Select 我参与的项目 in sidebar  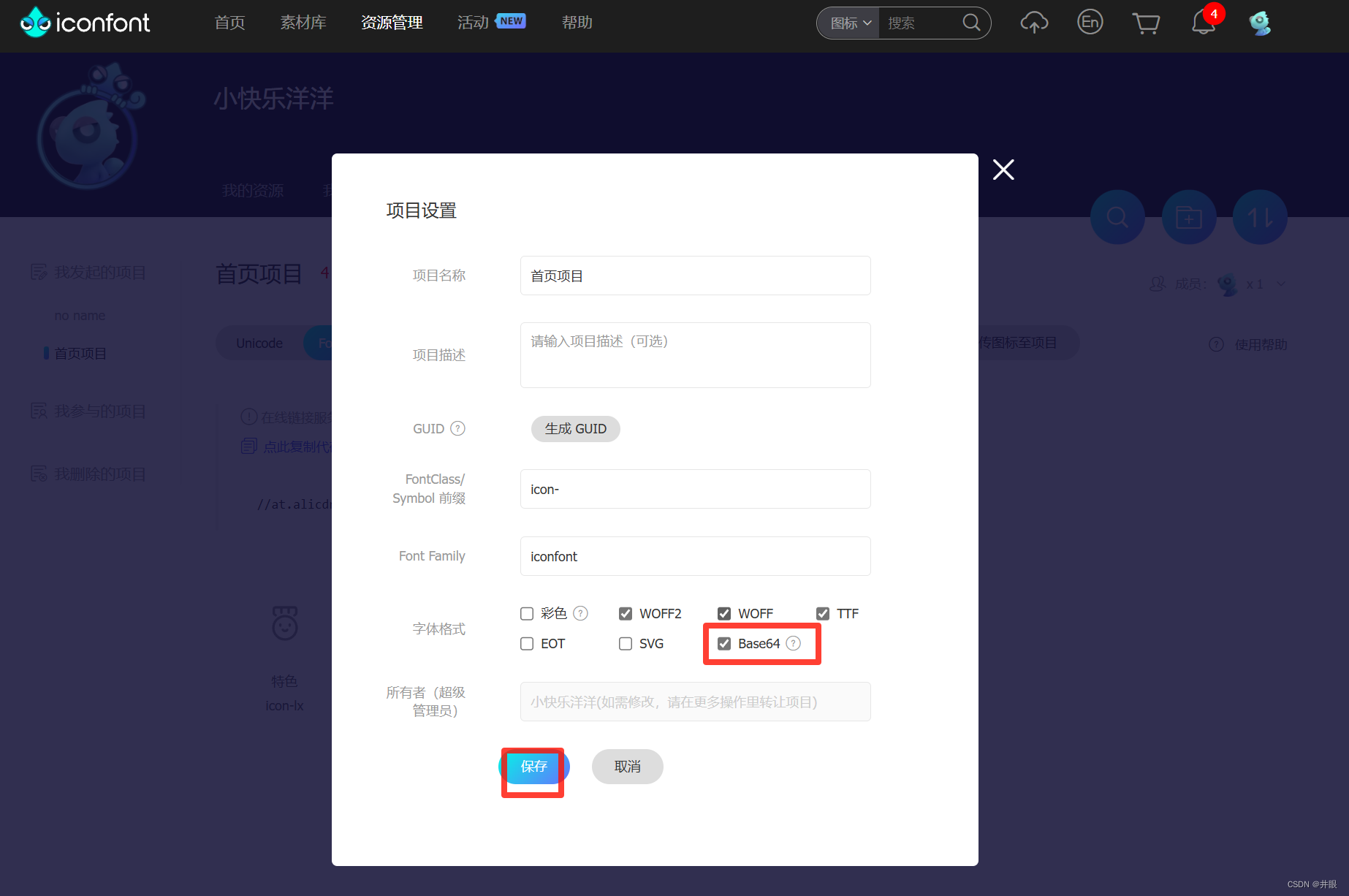100,411
